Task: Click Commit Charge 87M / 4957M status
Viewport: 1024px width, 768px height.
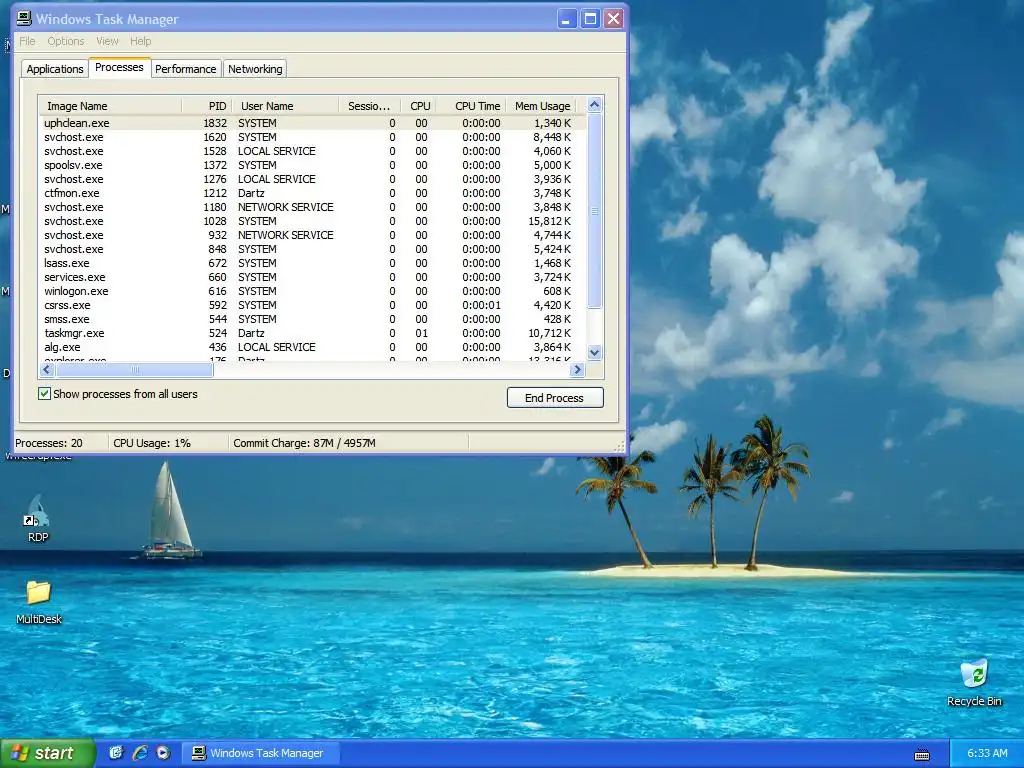Action: [304, 443]
